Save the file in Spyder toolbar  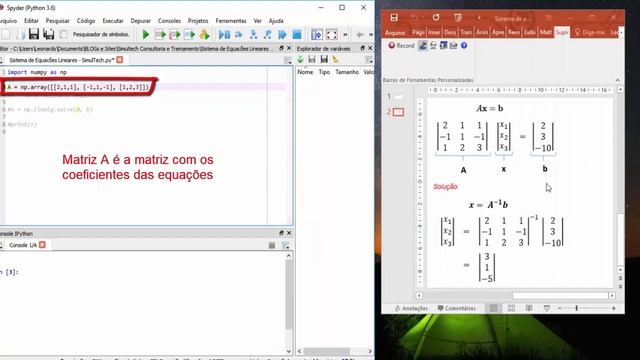(33, 34)
